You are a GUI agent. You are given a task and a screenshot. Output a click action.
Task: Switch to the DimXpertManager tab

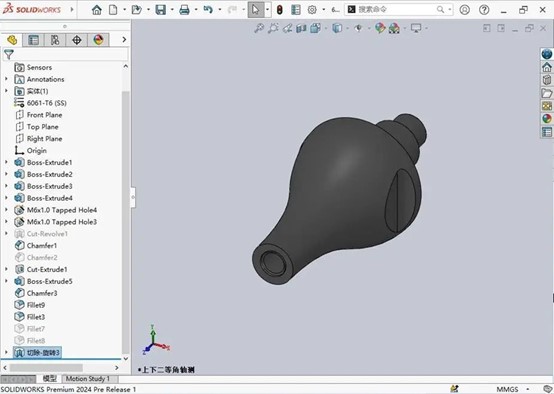(77, 40)
